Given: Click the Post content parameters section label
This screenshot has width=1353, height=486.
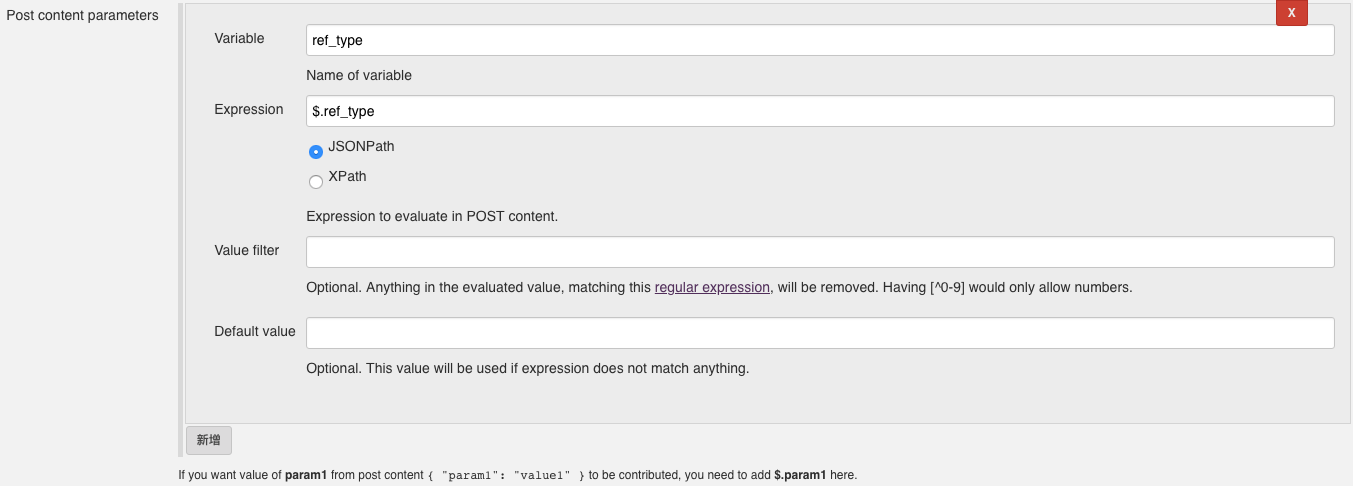Looking at the screenshot, I should (x=83, y=15).
